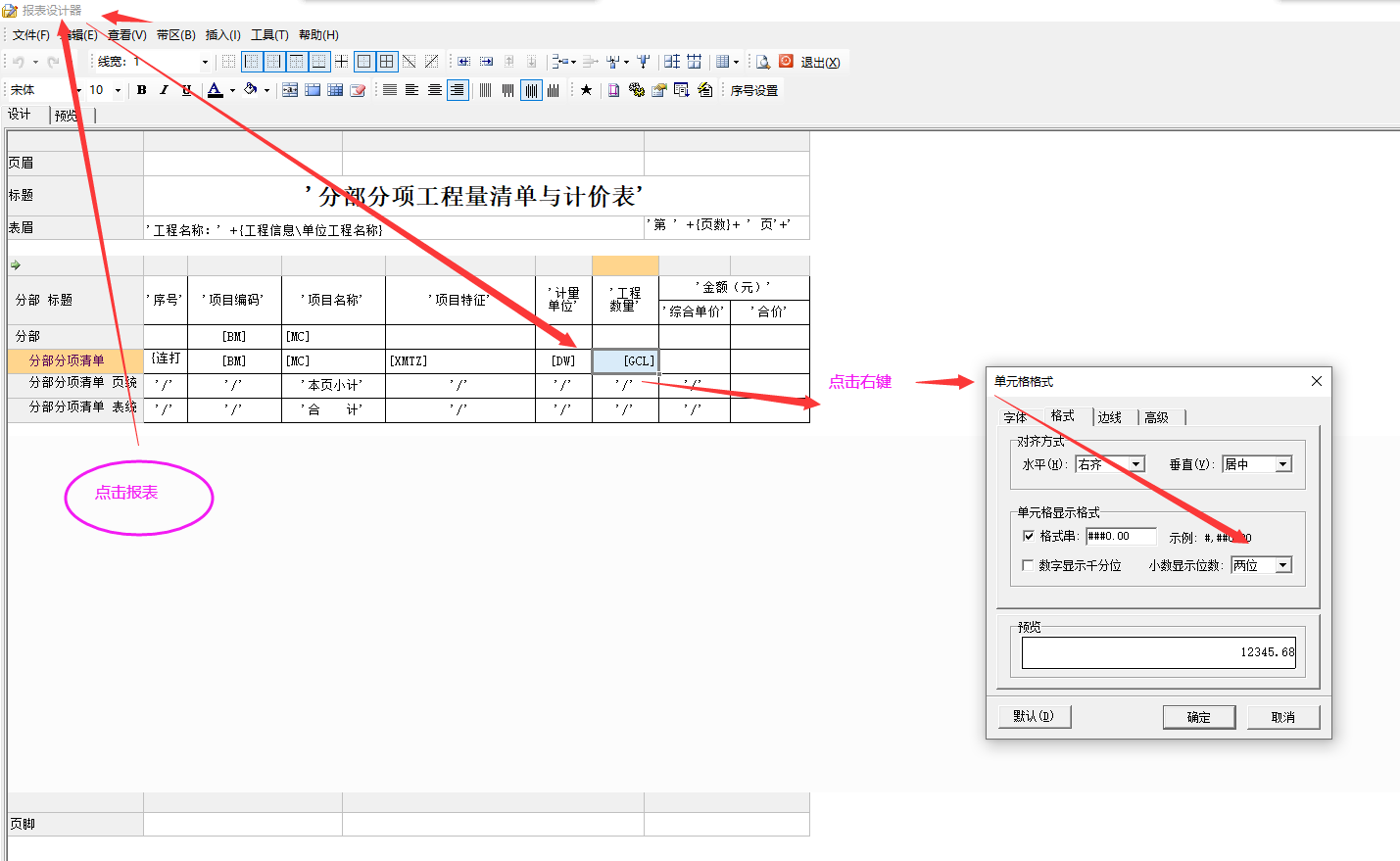Switch to the 高级 tab in dialog
1400x861 pixels.
tap(1162, 417)
